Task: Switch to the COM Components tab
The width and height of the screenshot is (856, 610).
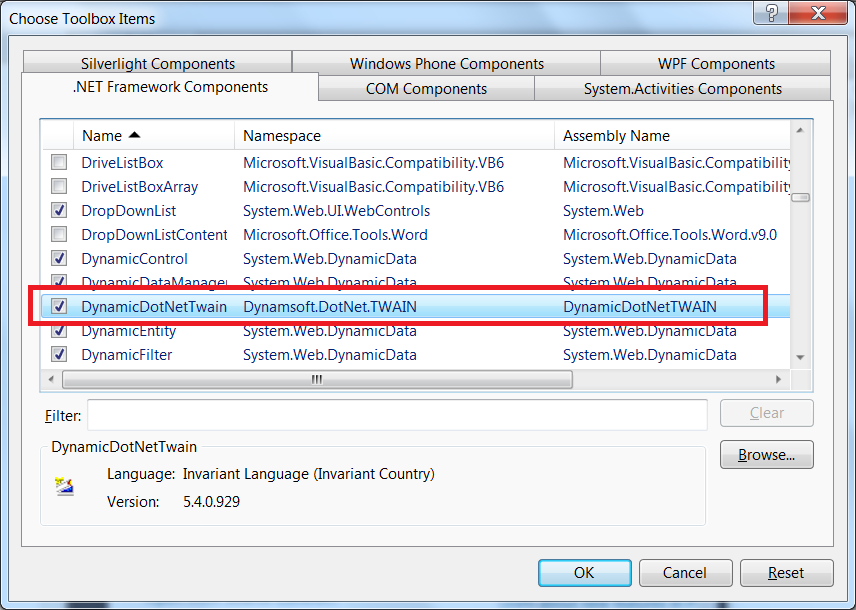Action: (x=426, y=89)
